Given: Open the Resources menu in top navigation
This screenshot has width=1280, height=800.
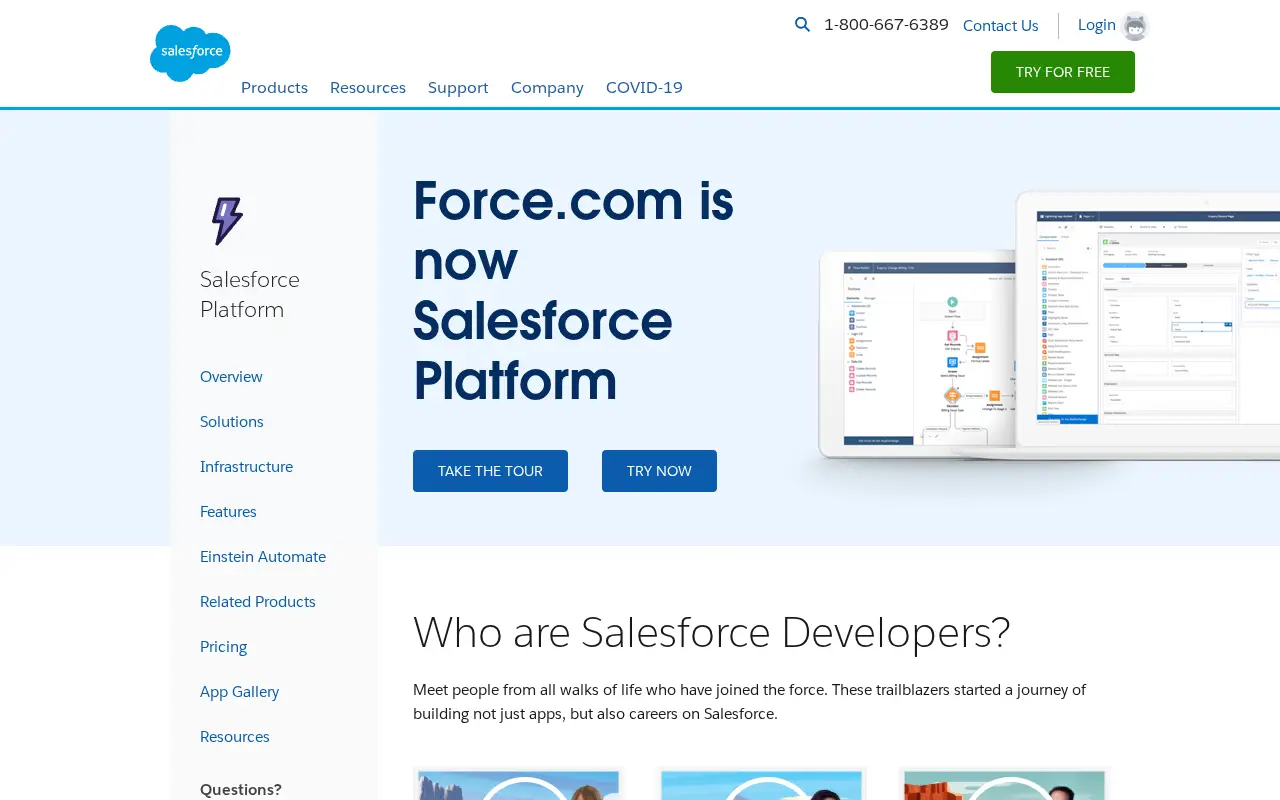Looking at the screenshot, I should pos(368,87).
